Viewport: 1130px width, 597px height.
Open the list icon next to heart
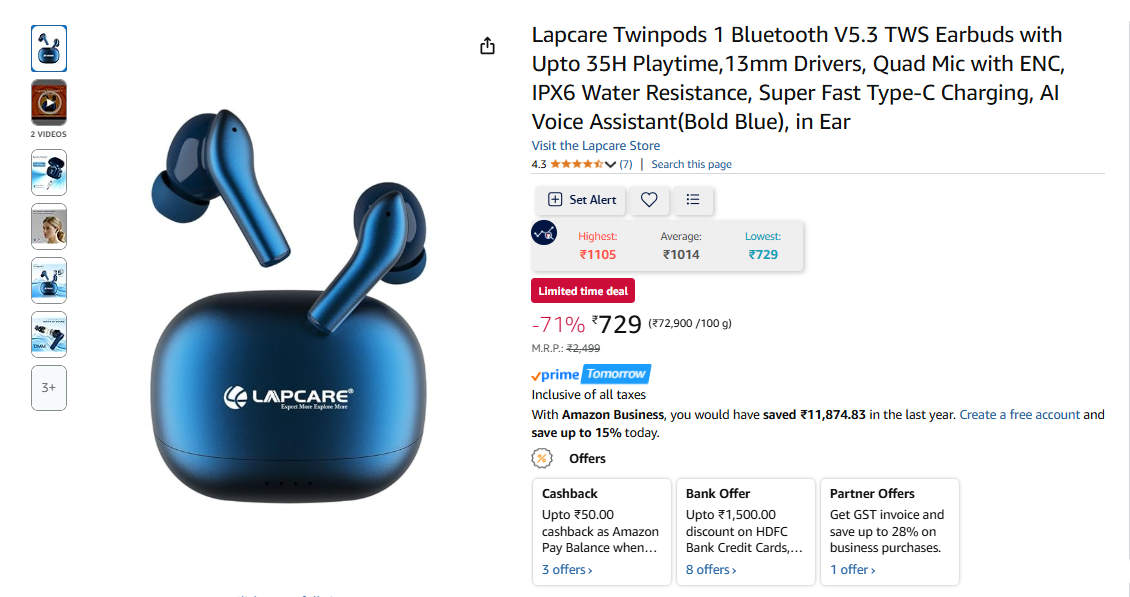click(x=693, y=200)
